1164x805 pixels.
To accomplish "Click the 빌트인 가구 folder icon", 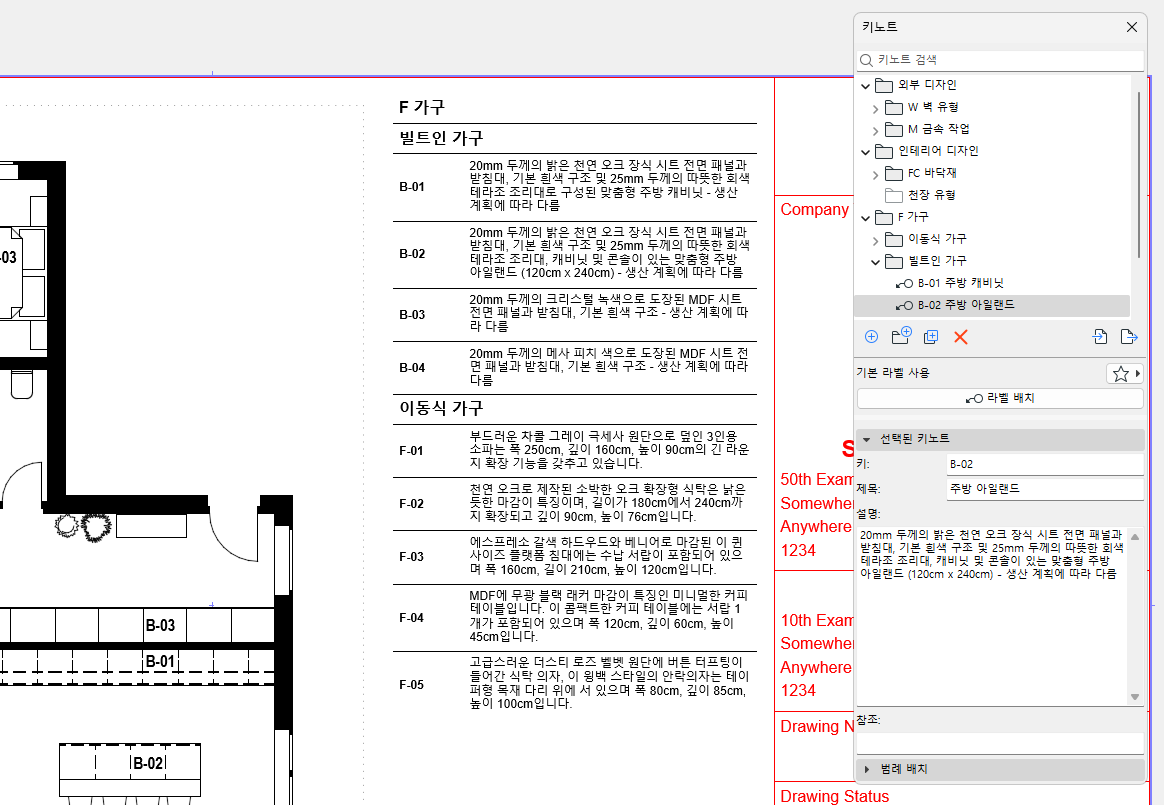I will pos(894,261).
